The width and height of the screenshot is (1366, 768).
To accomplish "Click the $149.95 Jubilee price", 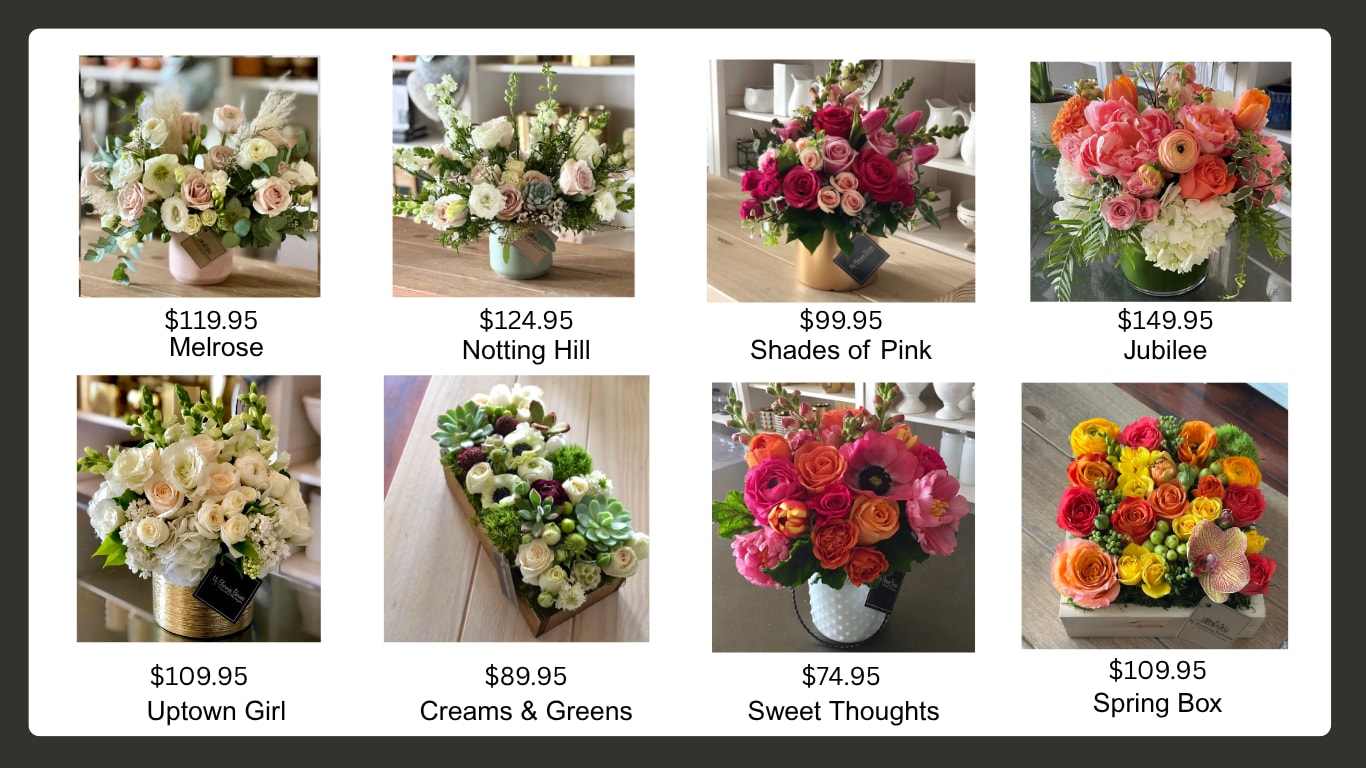I will pyautogui.click(x=1165, y=320).
